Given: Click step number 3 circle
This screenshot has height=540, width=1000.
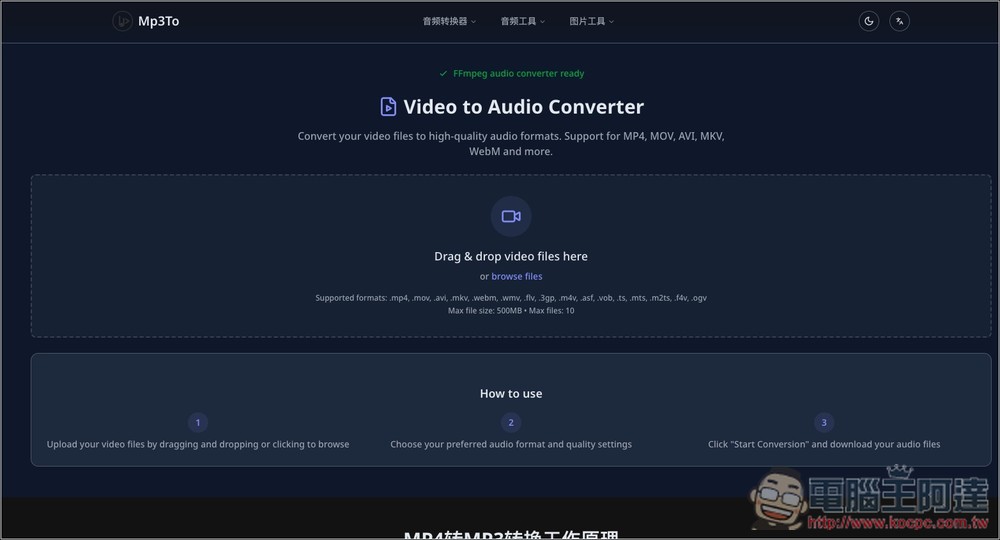Looking at the screenshot, I should pos(824,422).
